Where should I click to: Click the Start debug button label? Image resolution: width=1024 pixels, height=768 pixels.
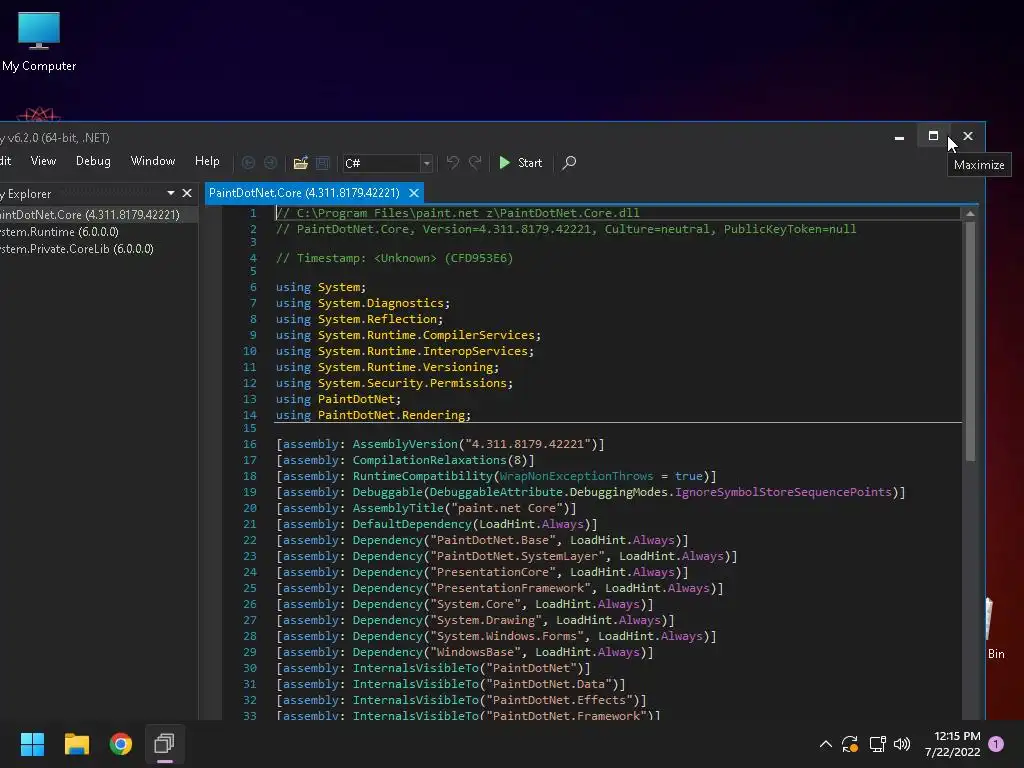(530, 163)
